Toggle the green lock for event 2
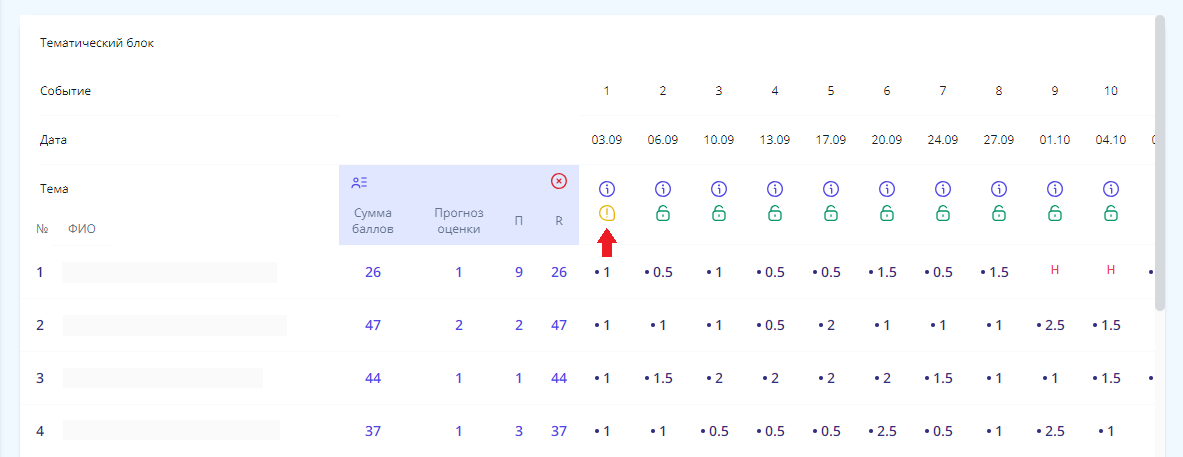This screenshot has width=1183, height=457. (x=663, y=213)
